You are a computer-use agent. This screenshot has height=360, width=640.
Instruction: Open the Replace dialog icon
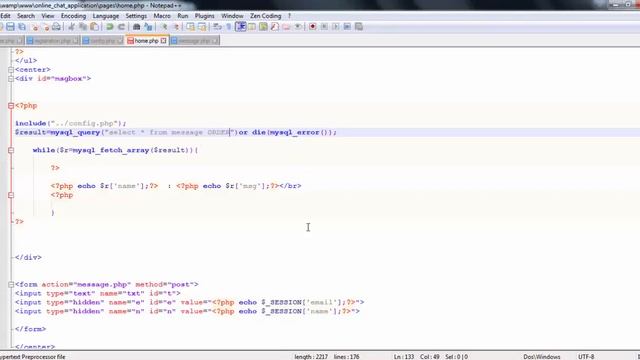point(148,27)
